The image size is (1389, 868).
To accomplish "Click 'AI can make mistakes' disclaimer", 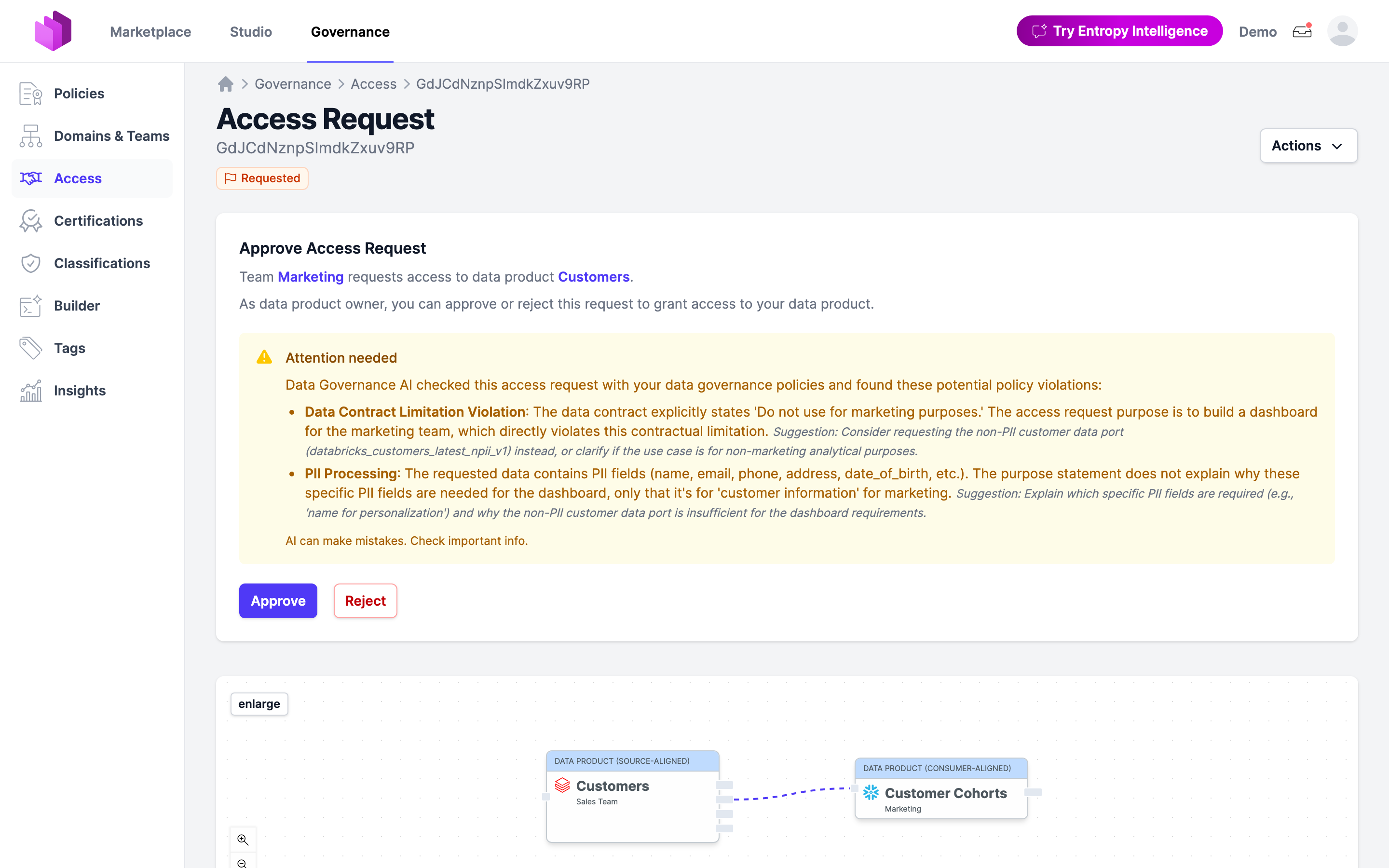I will coord(407,541).
